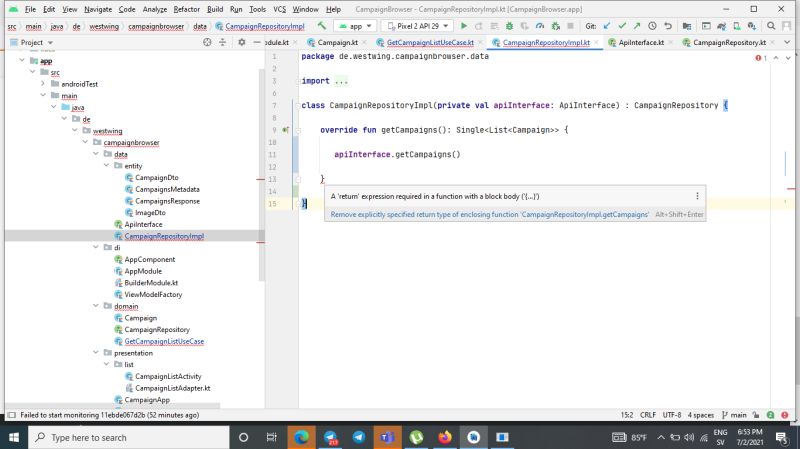Open the Pixel 2 API 29 device dropdown
Screen dimensions: 800x449
coord(418,26)
